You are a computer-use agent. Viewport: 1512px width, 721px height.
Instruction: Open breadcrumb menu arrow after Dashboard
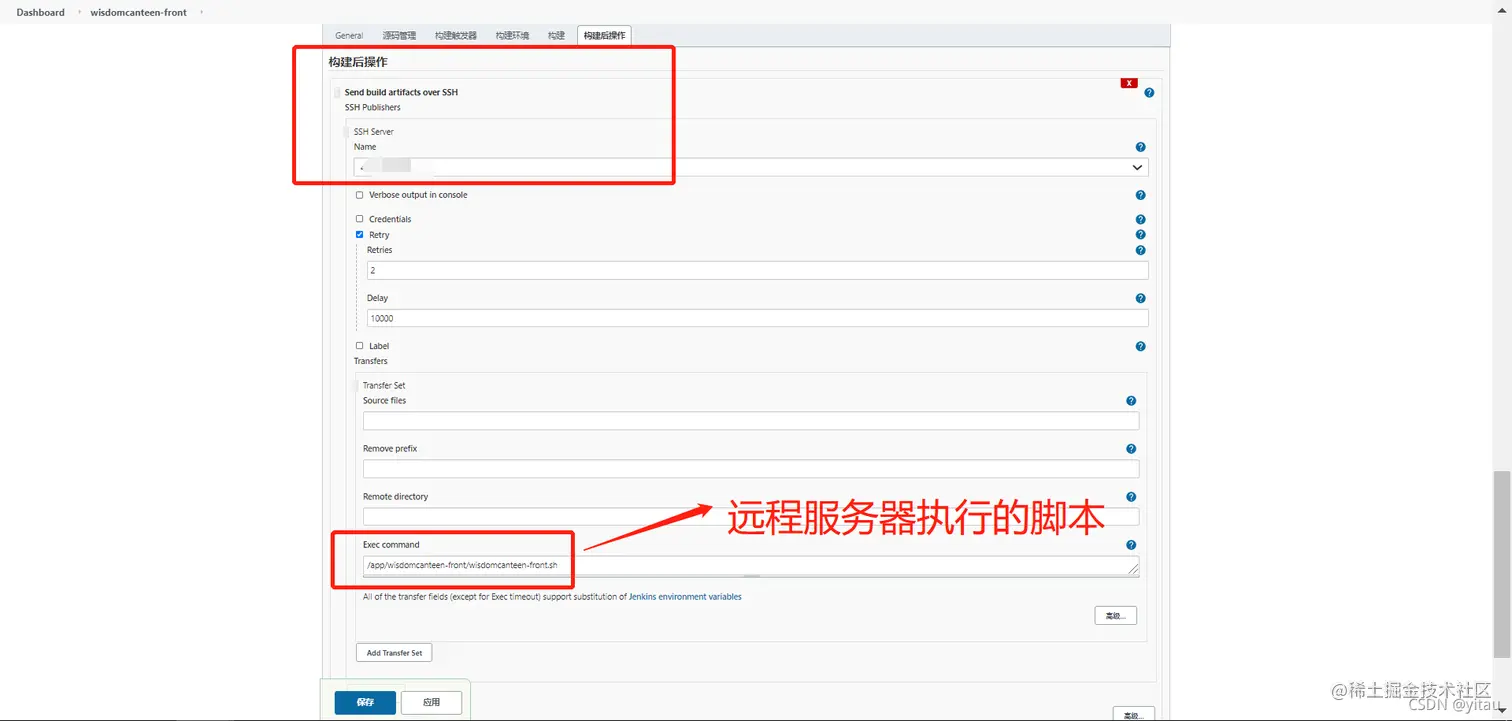click(79, 12)
